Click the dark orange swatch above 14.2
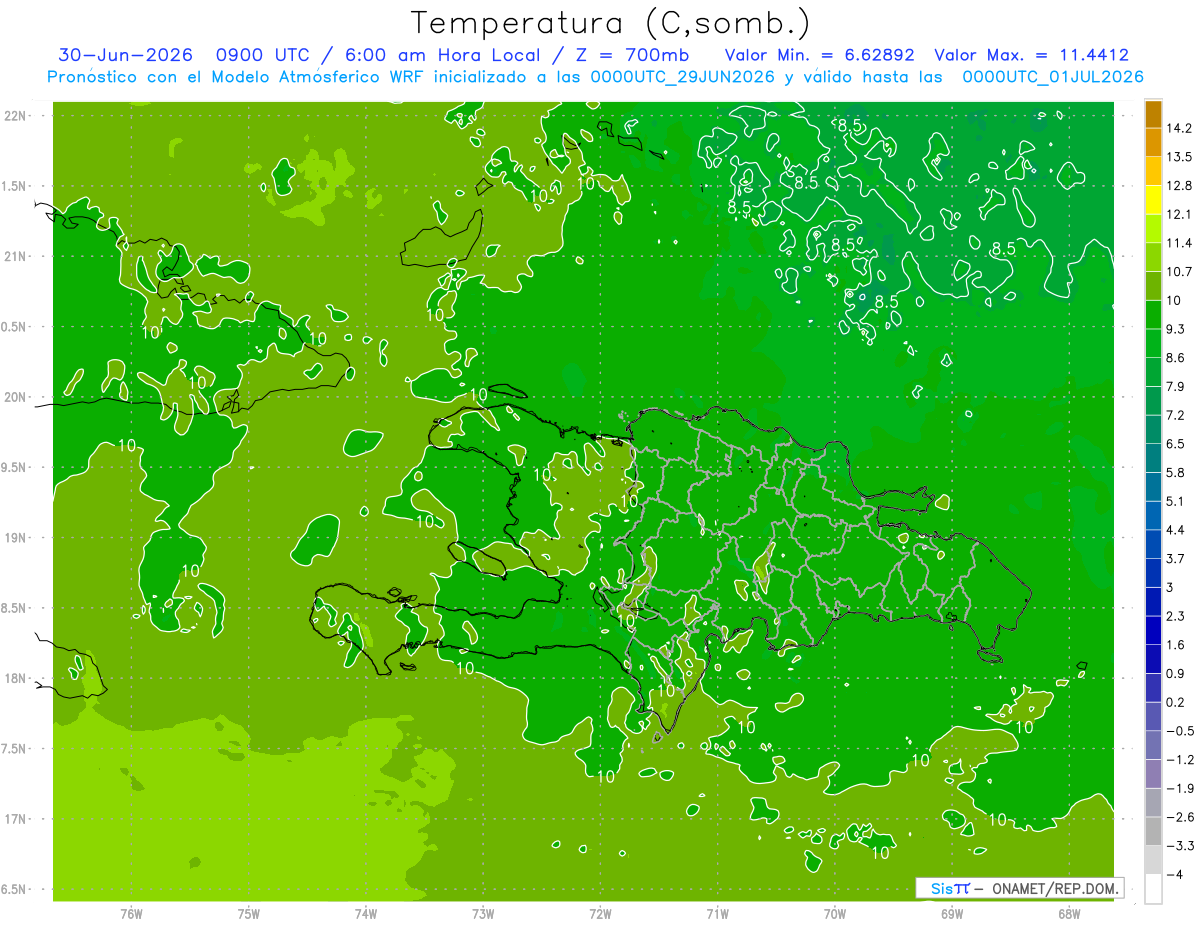Image resolution: width=1200 pixels, height=927 pixels. pyautogui.click(x=1153, y=114)
